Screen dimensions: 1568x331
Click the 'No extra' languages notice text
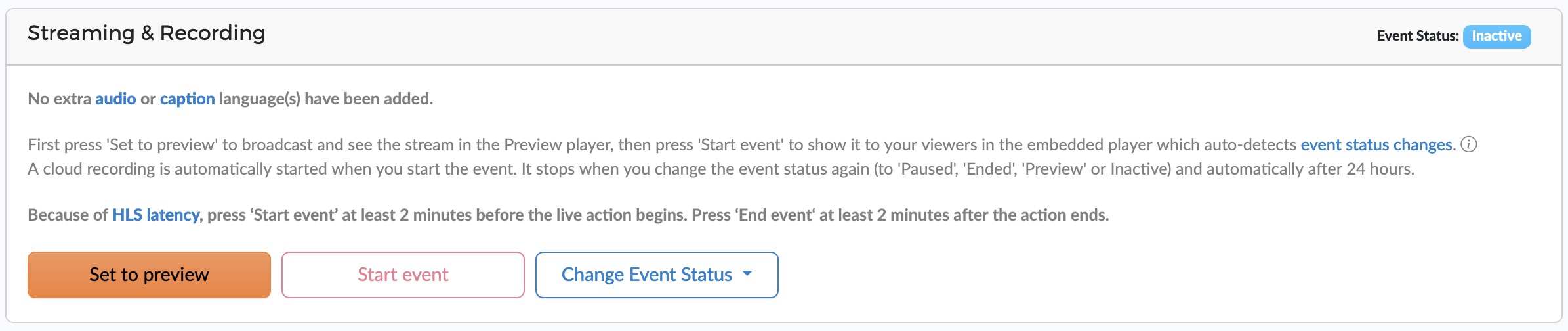[x=230, y=99]
